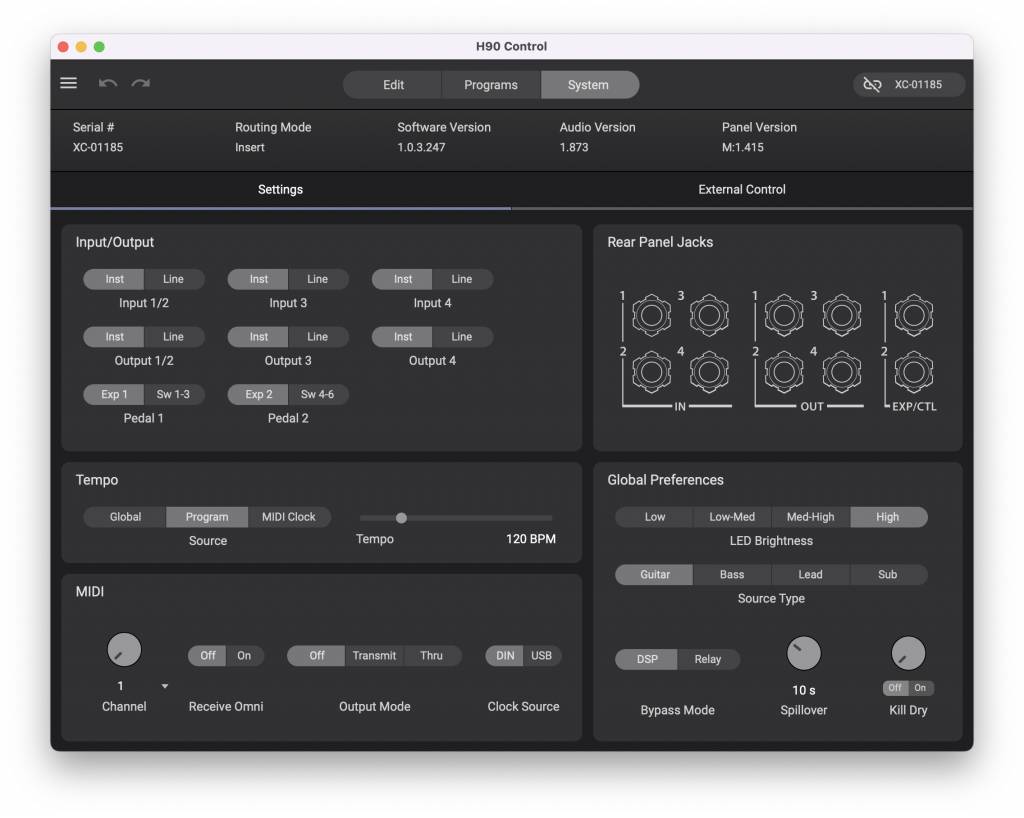The width and height of the screenshot is (1024, 818).
Task: Click the Exp 1 pedal button
Action: tap(112, 394)
